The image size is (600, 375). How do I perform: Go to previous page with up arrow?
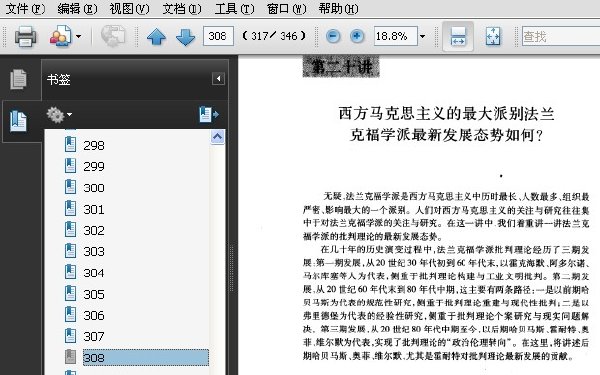coord(157,37)
